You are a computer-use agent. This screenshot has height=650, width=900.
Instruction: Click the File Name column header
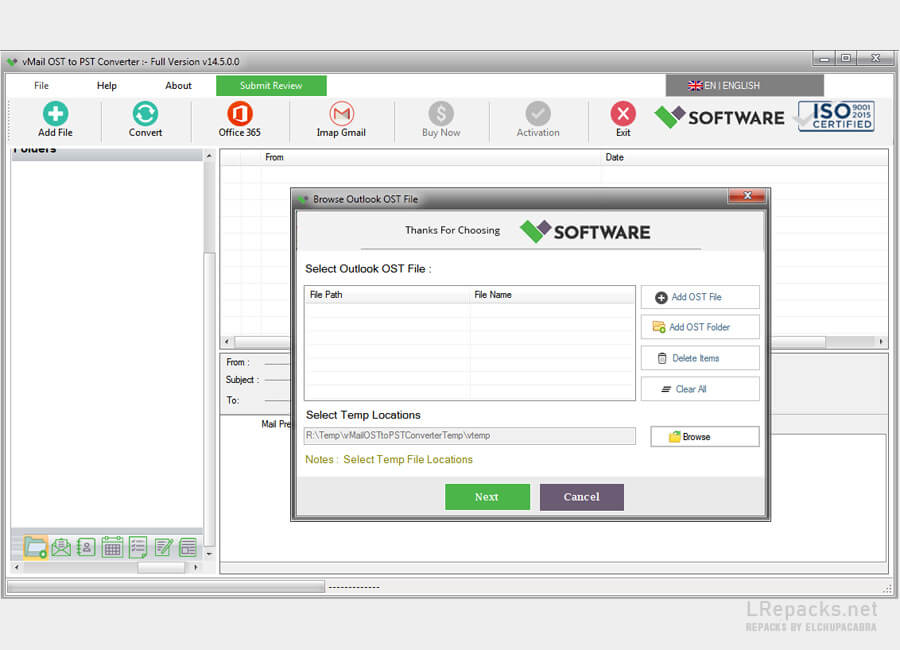click(552, 295)
